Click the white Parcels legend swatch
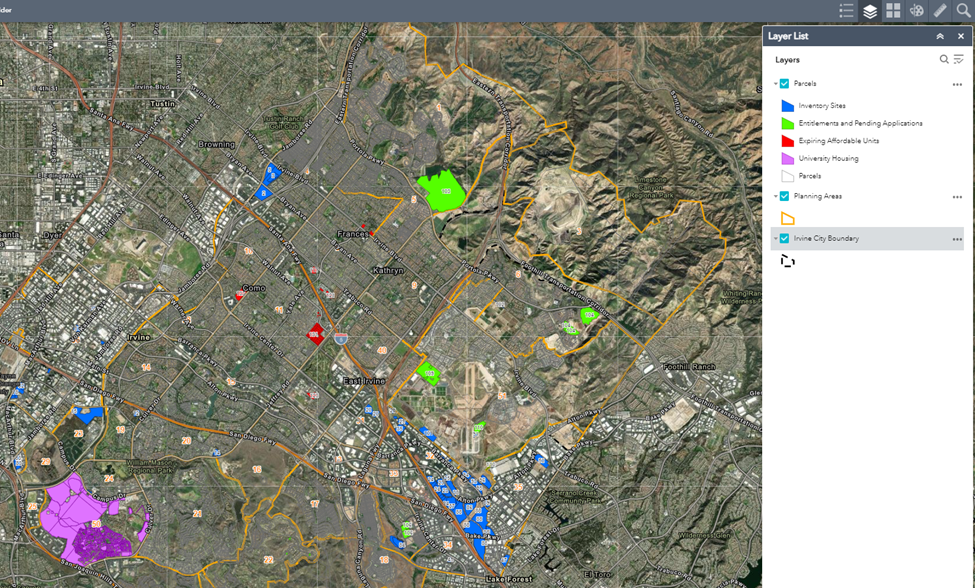 coord(787,176)
